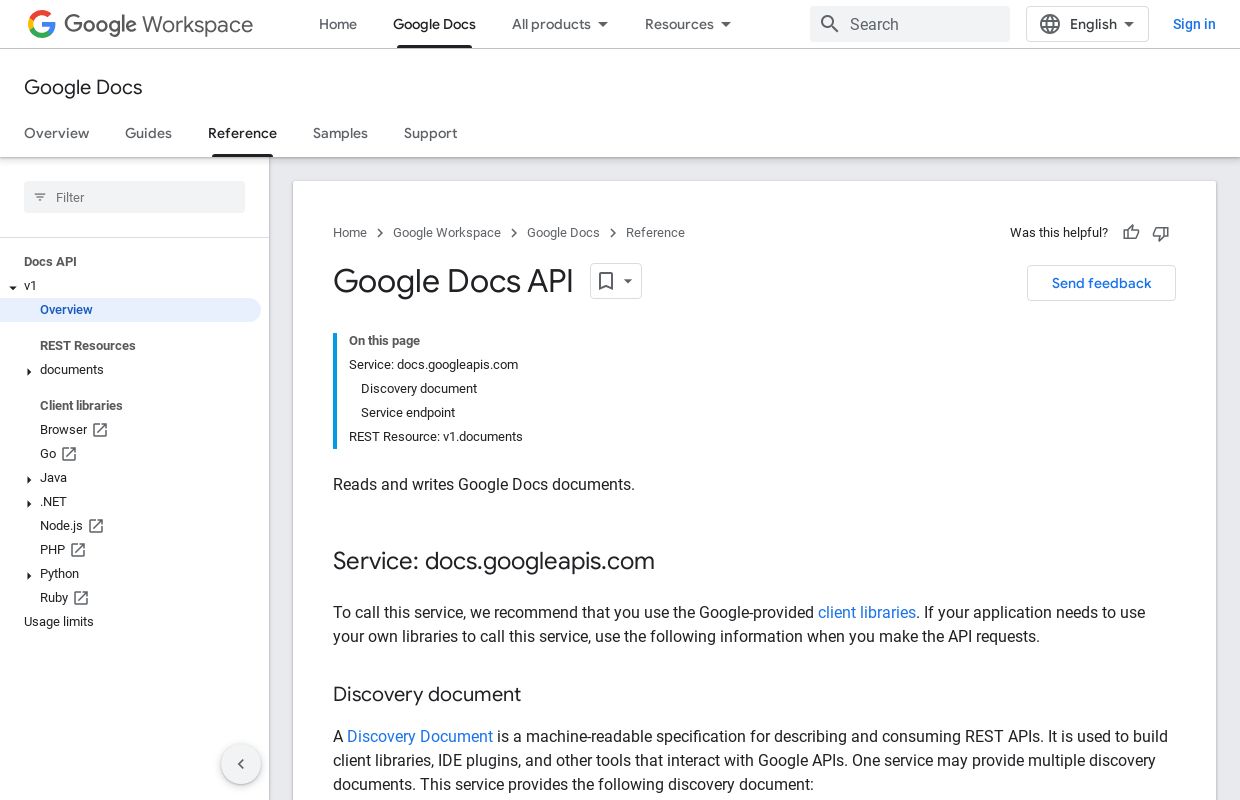Expand the Python client library item
1240x800 pixels.
pyautogui.click(x=29, y=575)
